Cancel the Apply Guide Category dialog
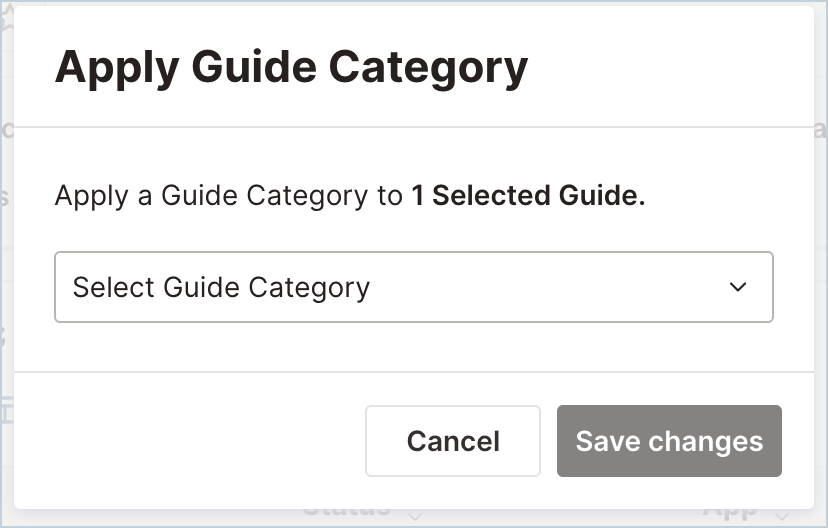Image resolution: width=828 pixels, height=528 pixels. pos(453,441)
